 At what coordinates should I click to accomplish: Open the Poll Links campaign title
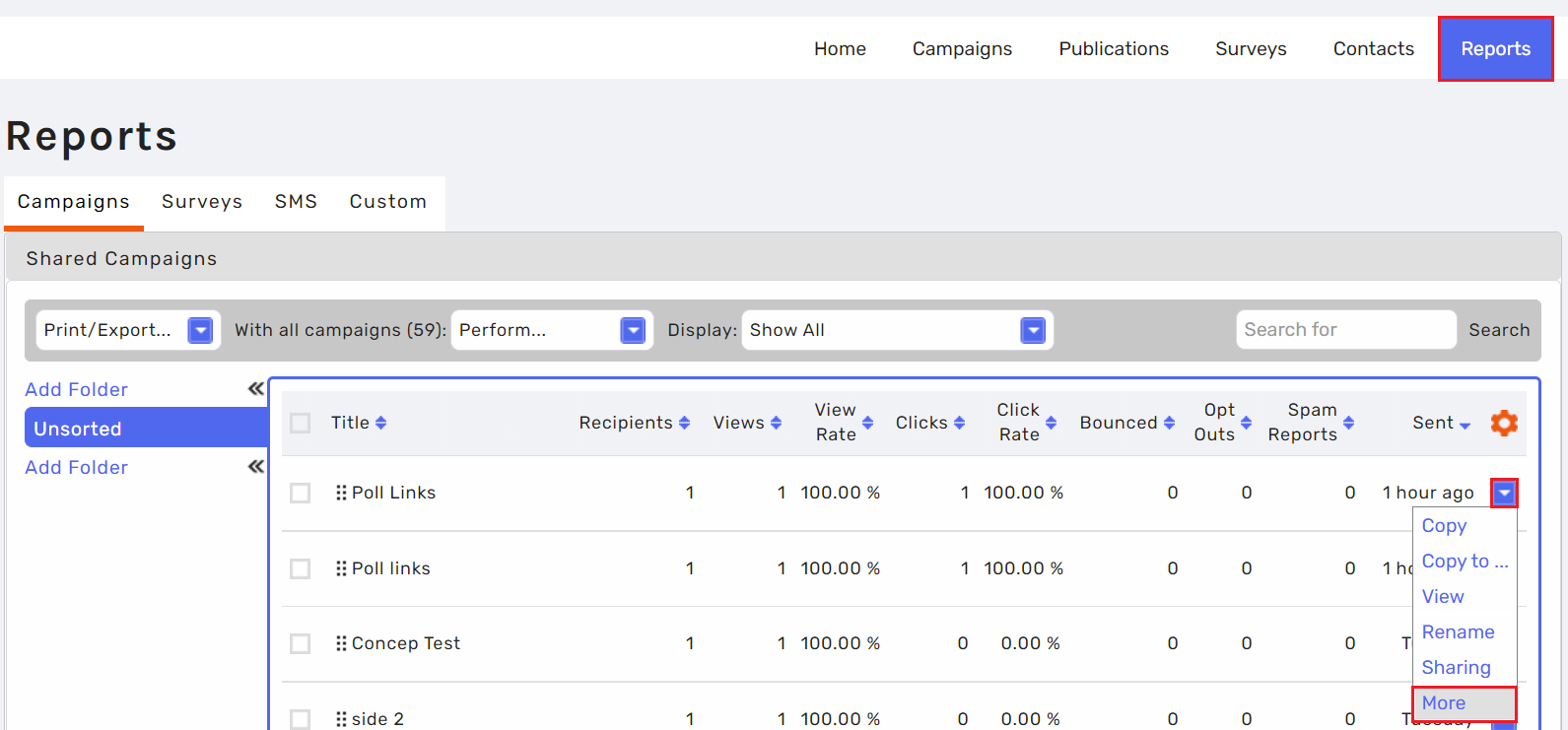click(x=393, y=493)
